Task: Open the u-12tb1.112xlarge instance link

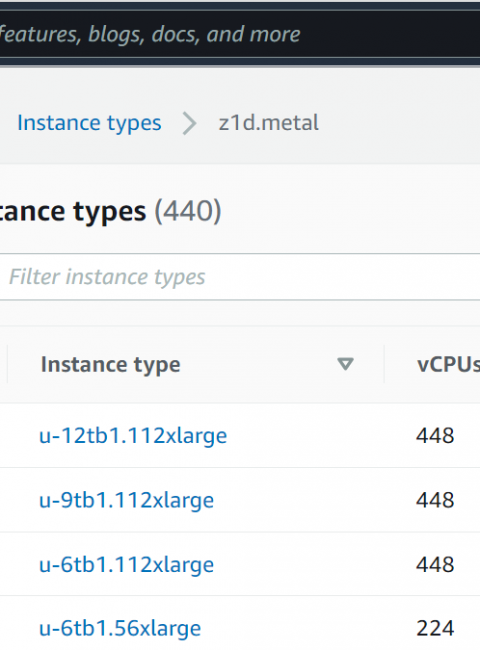Action: pos(133,436)
